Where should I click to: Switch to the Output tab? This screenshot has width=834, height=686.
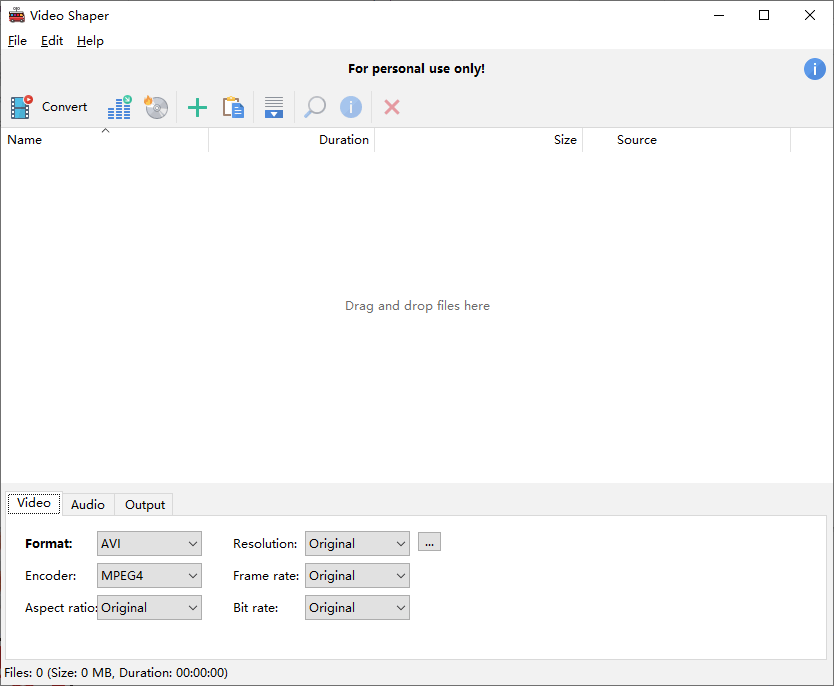145,505
